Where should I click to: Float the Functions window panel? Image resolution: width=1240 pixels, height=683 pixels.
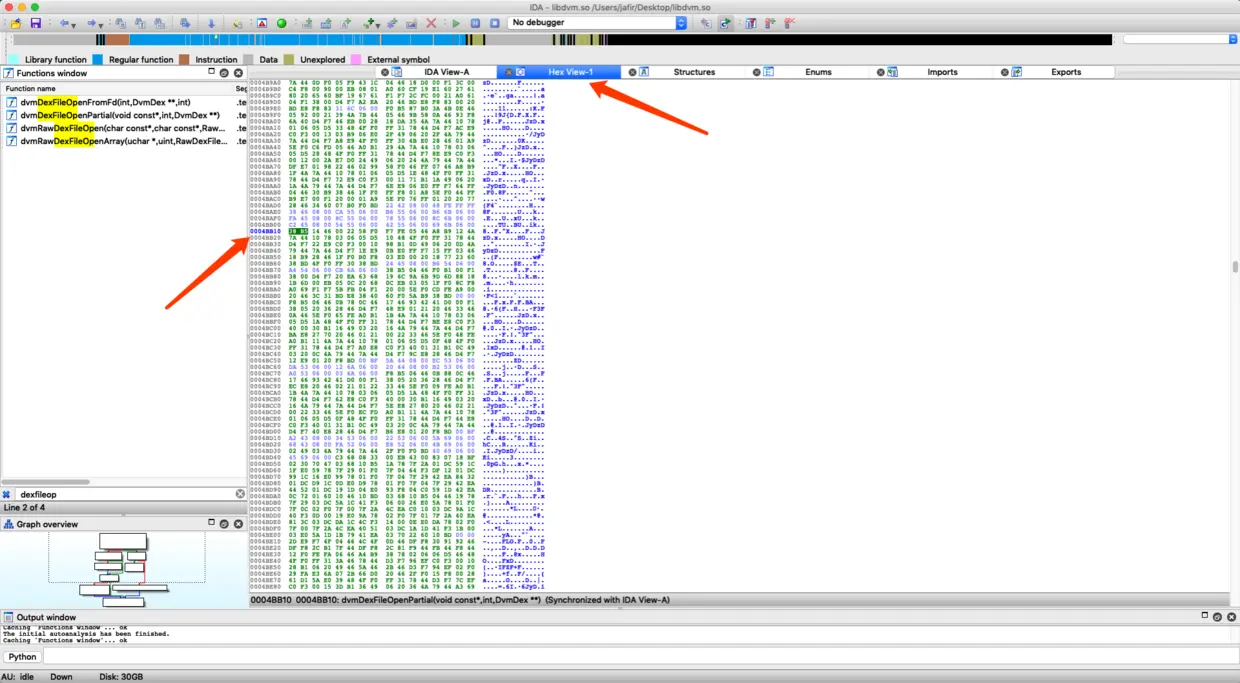click(x=224, y=73)
